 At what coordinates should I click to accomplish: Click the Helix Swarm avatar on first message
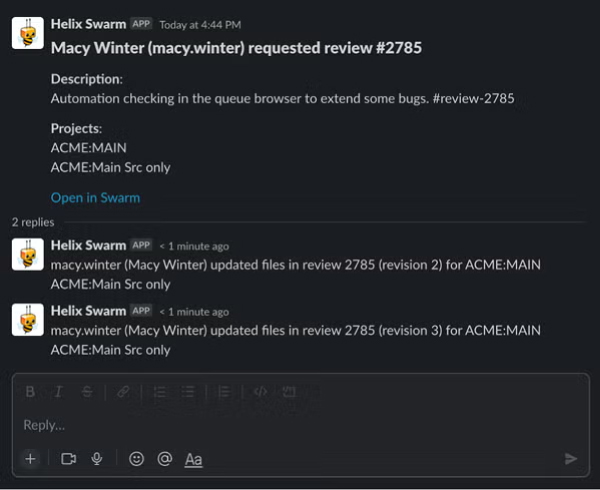[27, 33]
